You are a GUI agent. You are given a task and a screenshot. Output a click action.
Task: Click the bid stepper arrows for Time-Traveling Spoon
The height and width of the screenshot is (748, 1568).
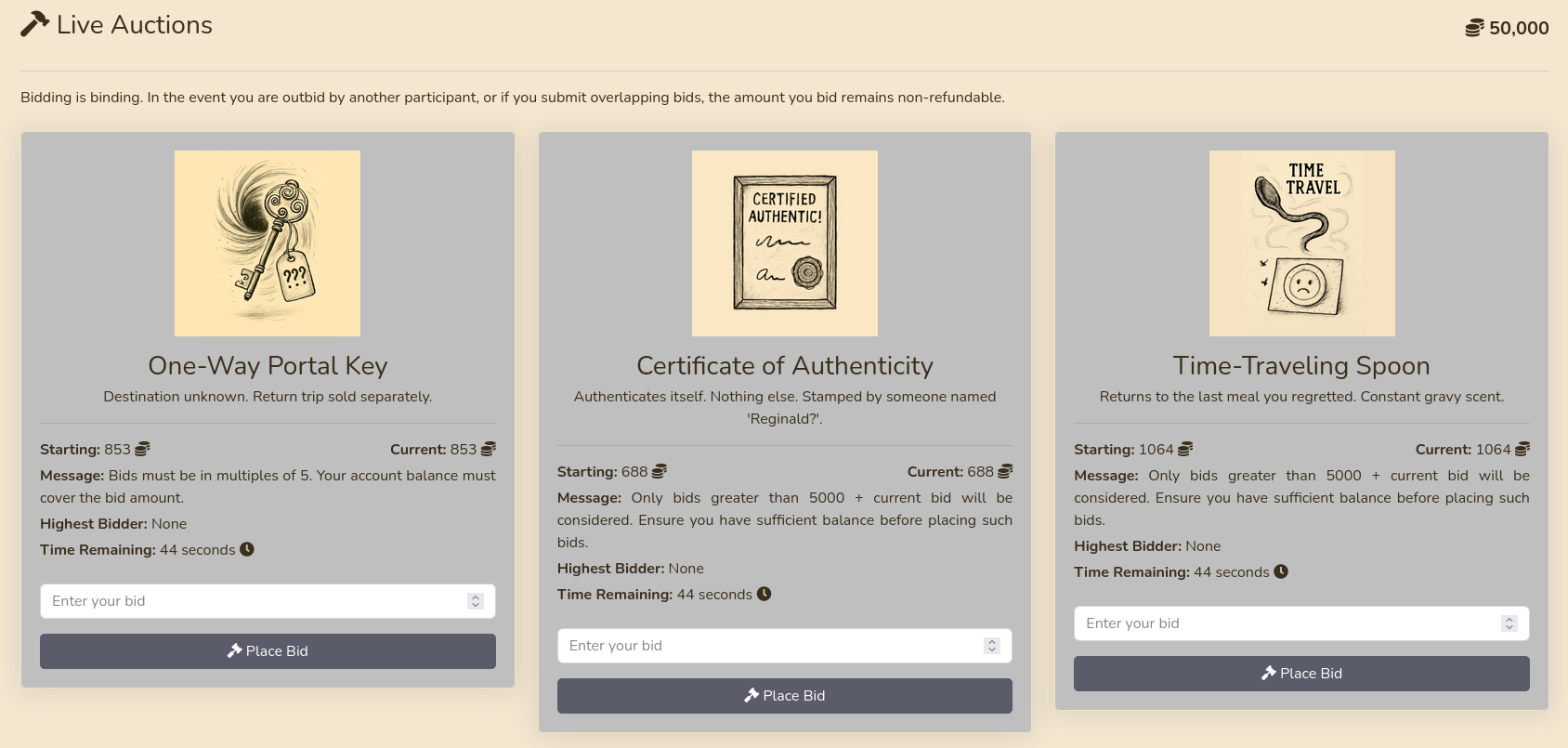(x=1509, y=623)
